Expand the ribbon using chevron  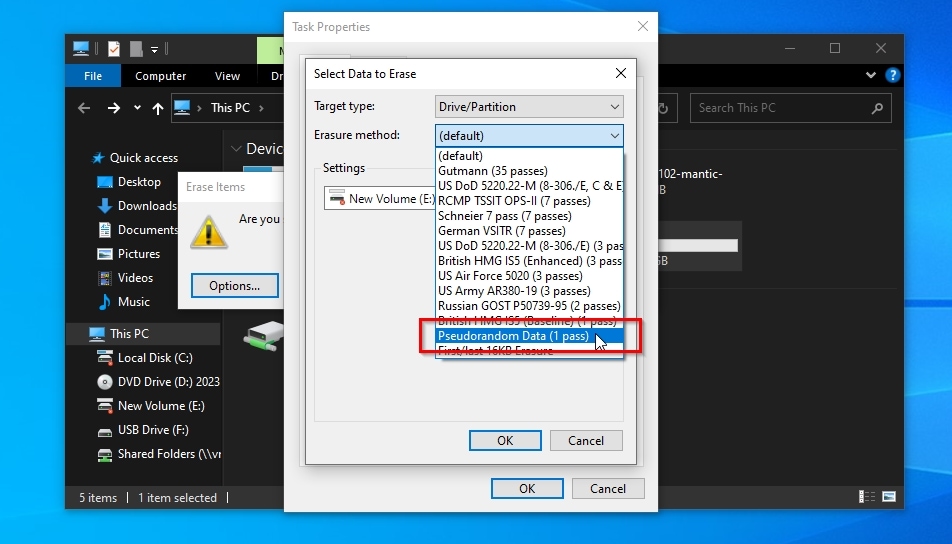(871, 75)
